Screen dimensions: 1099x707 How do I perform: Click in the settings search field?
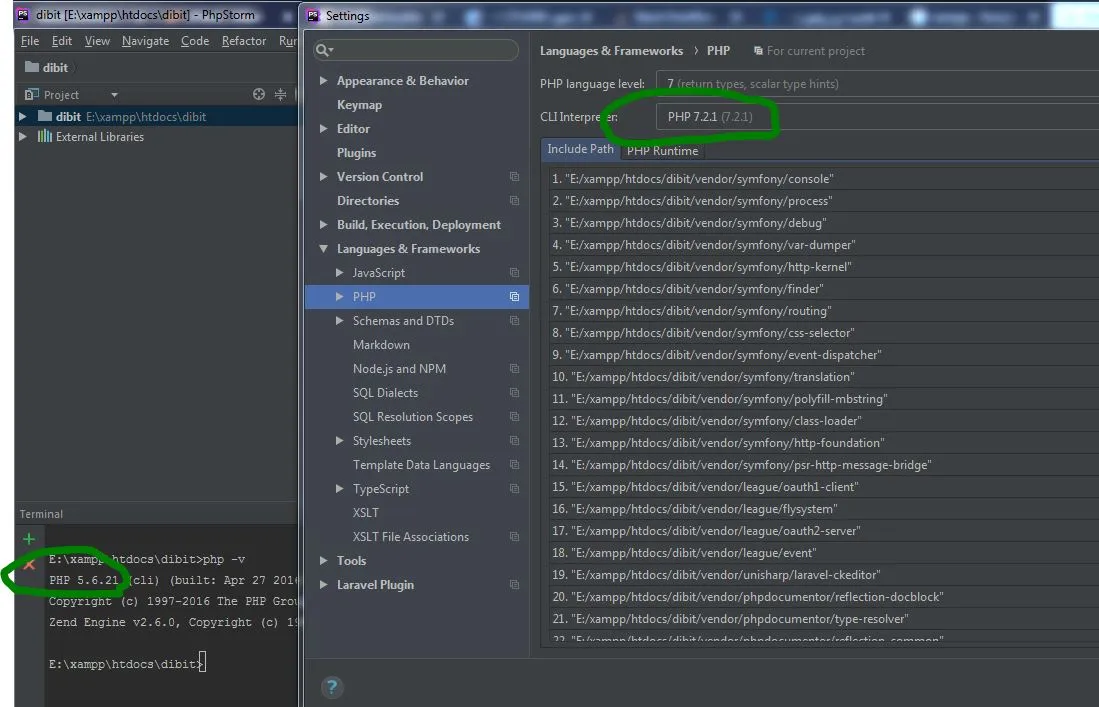coord(416,50)
